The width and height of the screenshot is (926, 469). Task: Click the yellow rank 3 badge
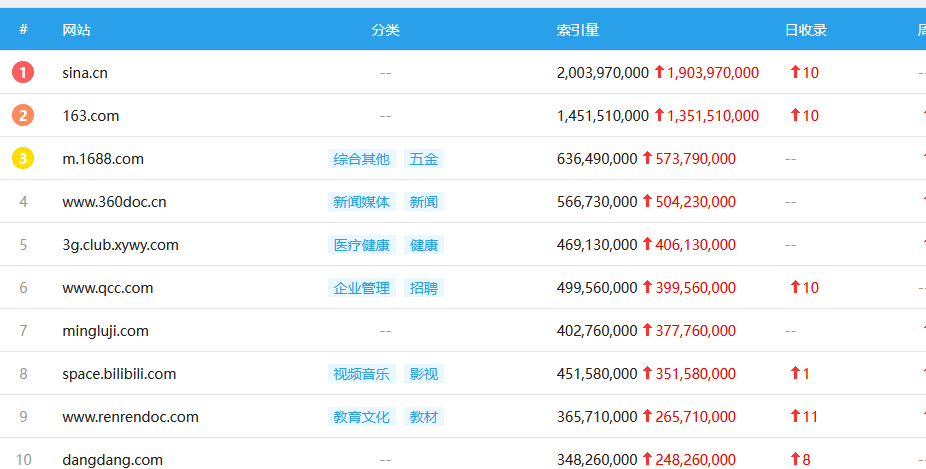tap(23, 158)
